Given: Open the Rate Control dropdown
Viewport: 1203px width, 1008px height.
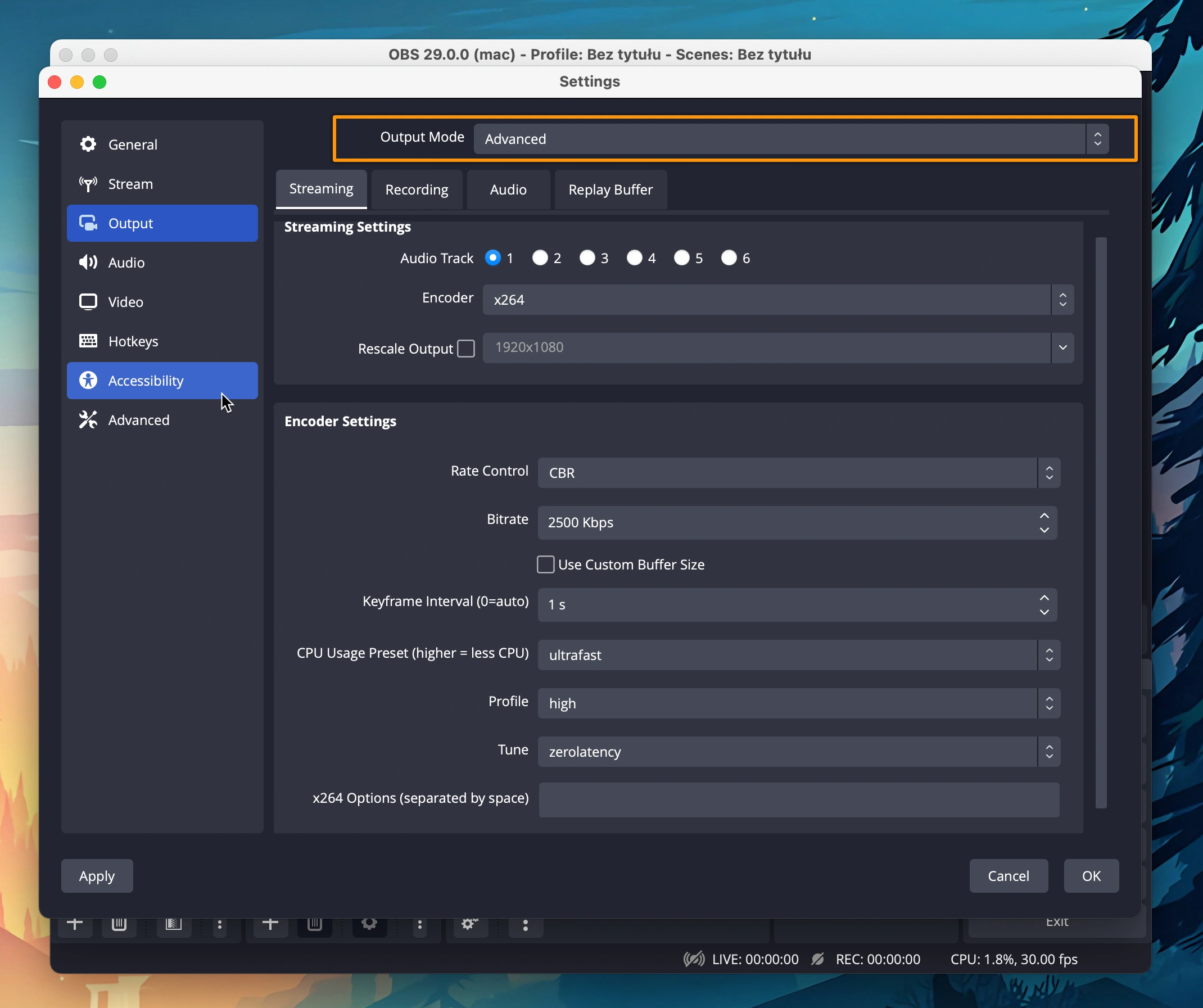Looking at the screenshot, I should coord(799,473).
